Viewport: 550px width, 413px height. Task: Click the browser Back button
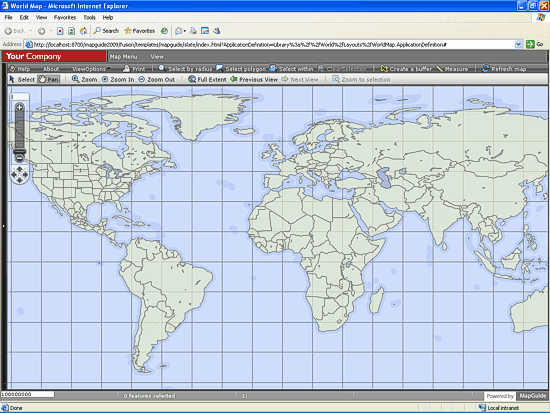pyautogui.click(x=15, y=31)
